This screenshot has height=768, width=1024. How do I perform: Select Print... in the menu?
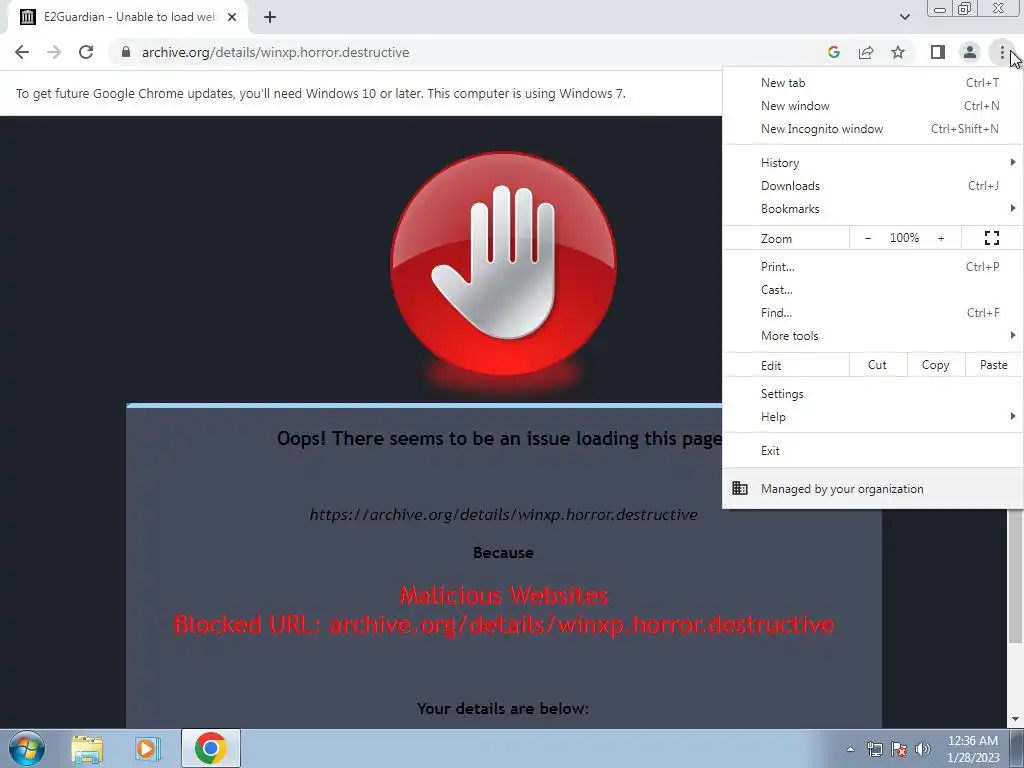pos(873,266)
